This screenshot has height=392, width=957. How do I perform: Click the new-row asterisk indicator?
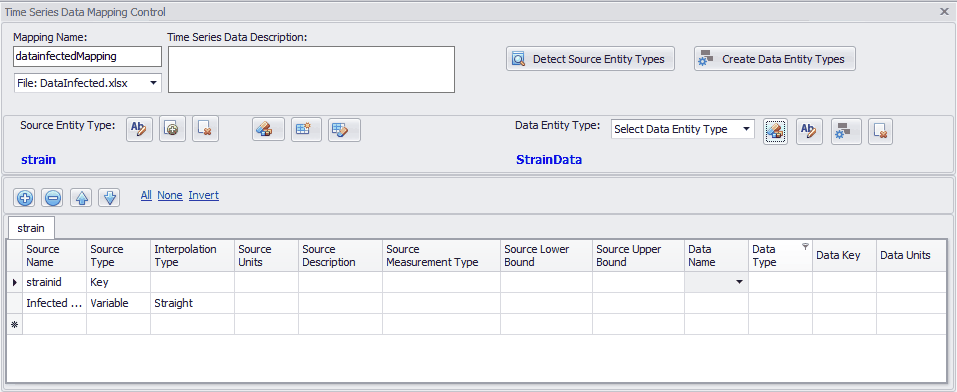pos(15,324)
